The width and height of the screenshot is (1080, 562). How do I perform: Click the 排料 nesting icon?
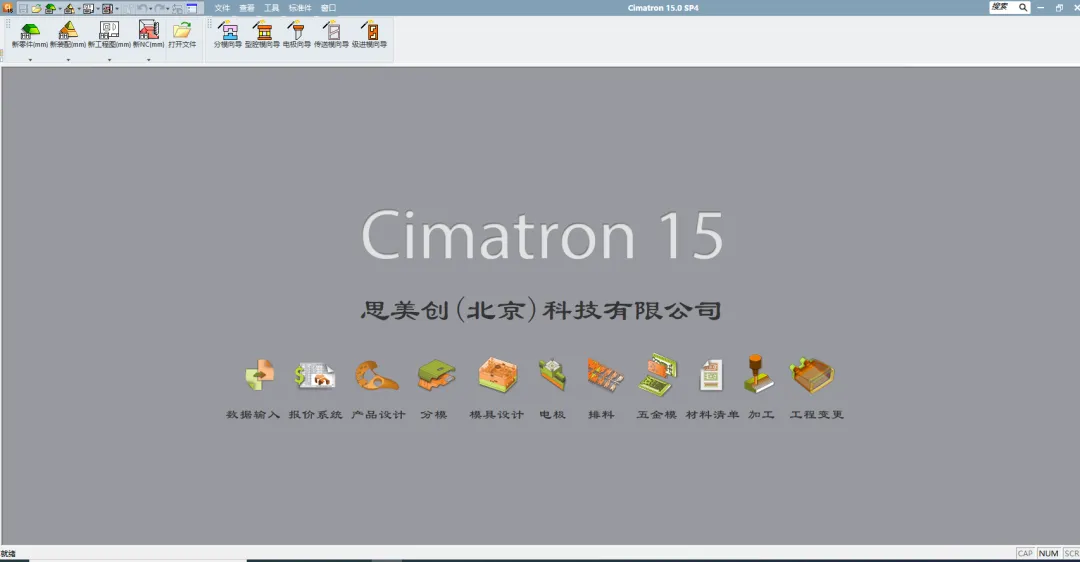click(x=605, y=376)
